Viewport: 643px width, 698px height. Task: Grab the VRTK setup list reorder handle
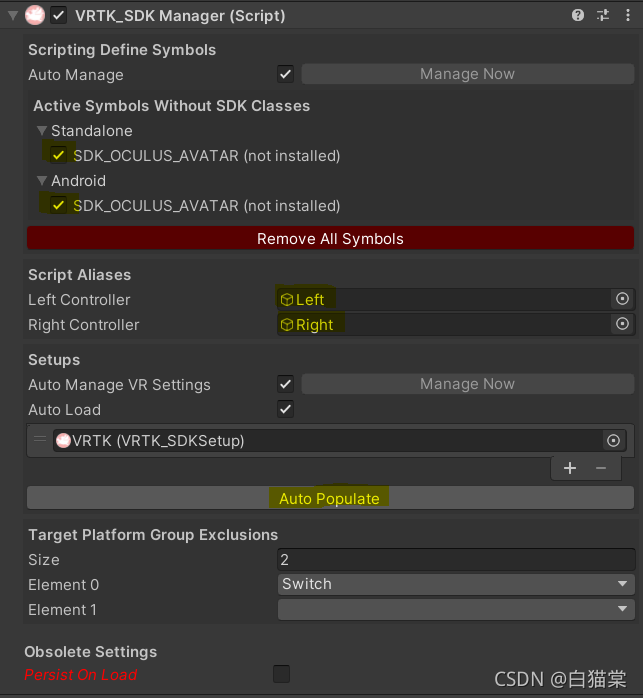click(40, 439)
